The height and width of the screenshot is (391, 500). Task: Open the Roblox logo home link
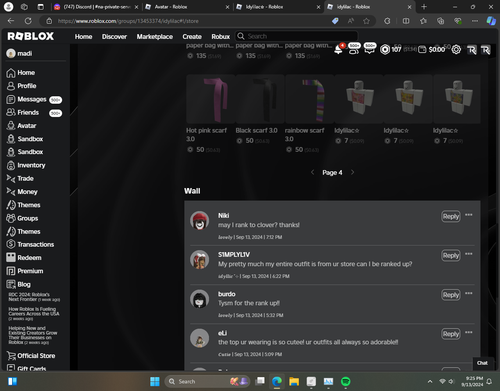pyautogui.click(x=31, y=36)
